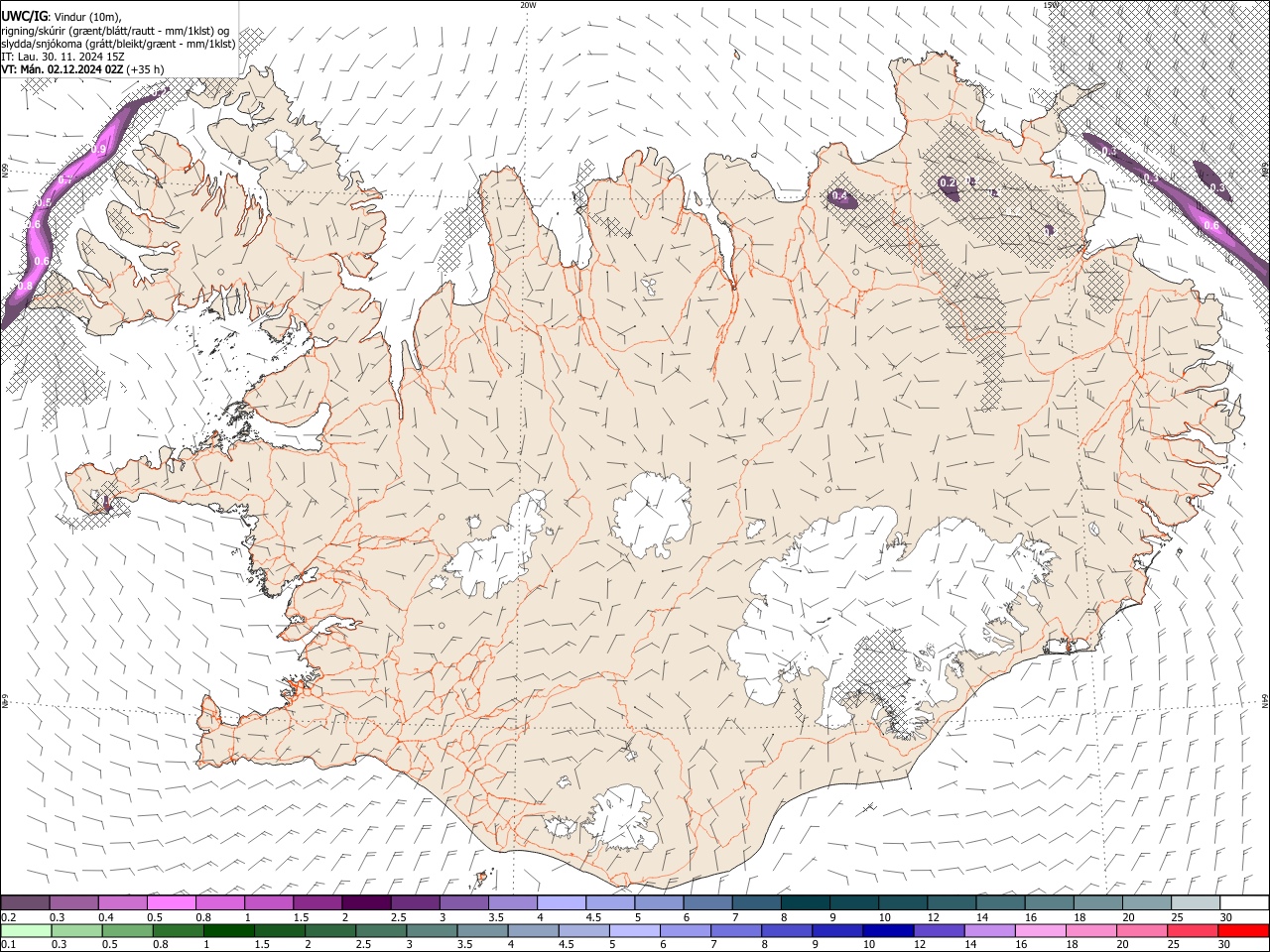Select the darkest green 1–1.5 swatch
The image size is (1270, 952).
pyautogui.click(x=229, y=931)
